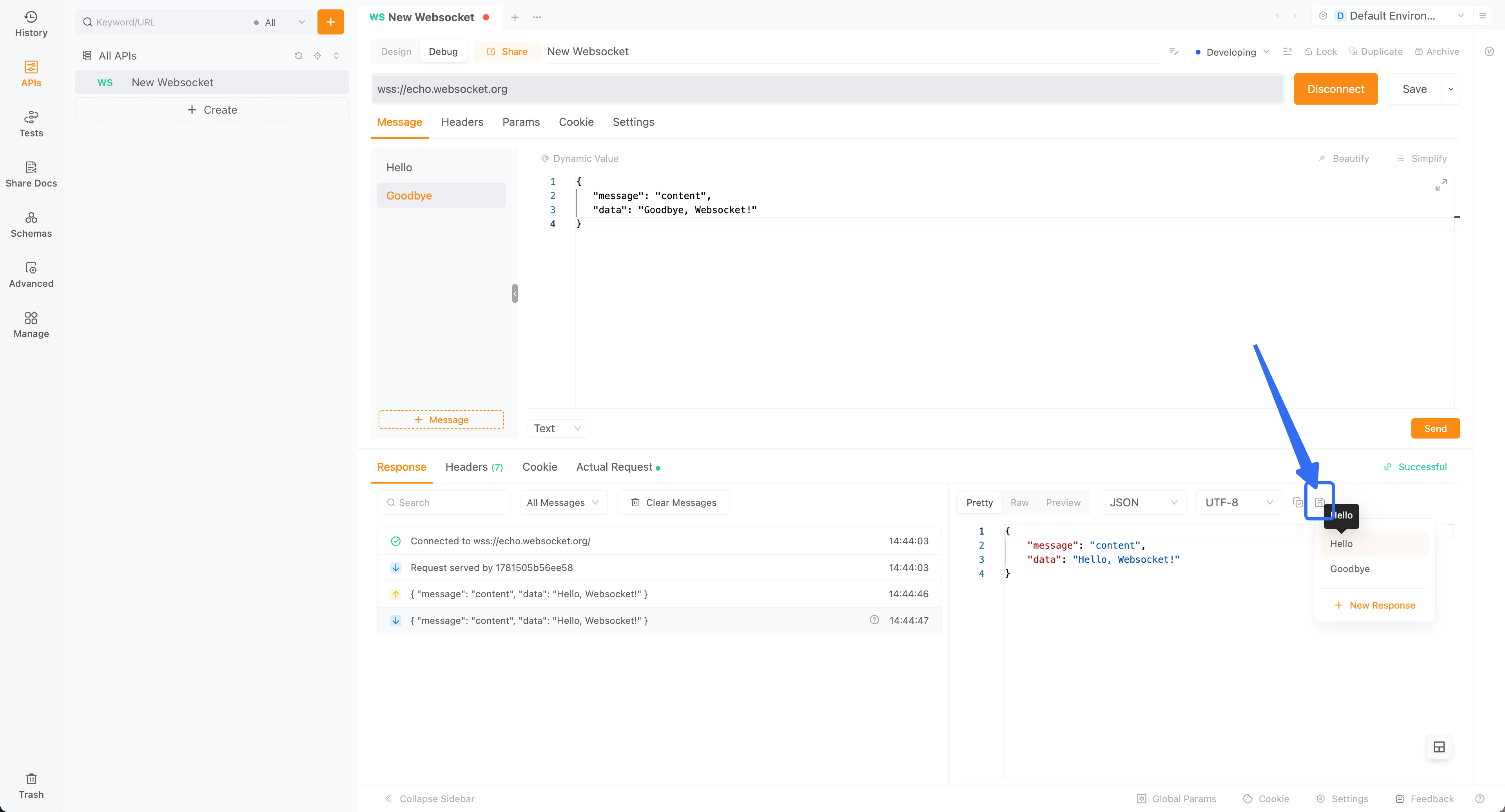The width and height of the screenshot is (1505, 812).
Task: Collapse the message list panel handle
Action: point(515,293)
